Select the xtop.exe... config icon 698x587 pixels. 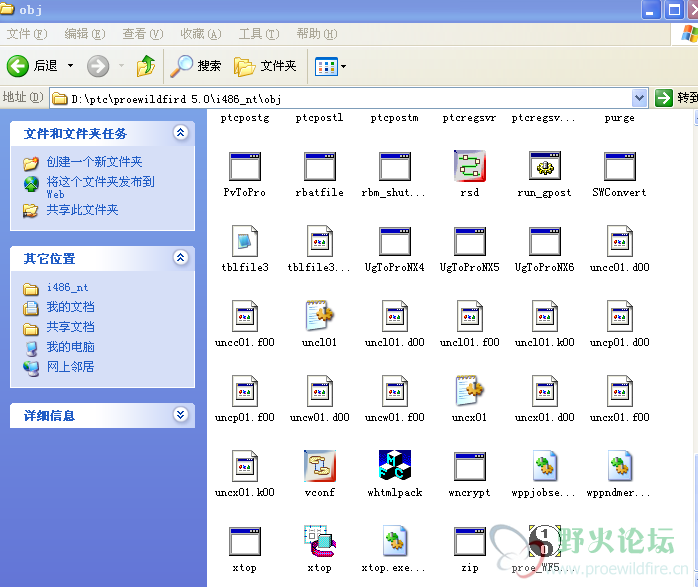pyautogui.click(x=395, y=541)
